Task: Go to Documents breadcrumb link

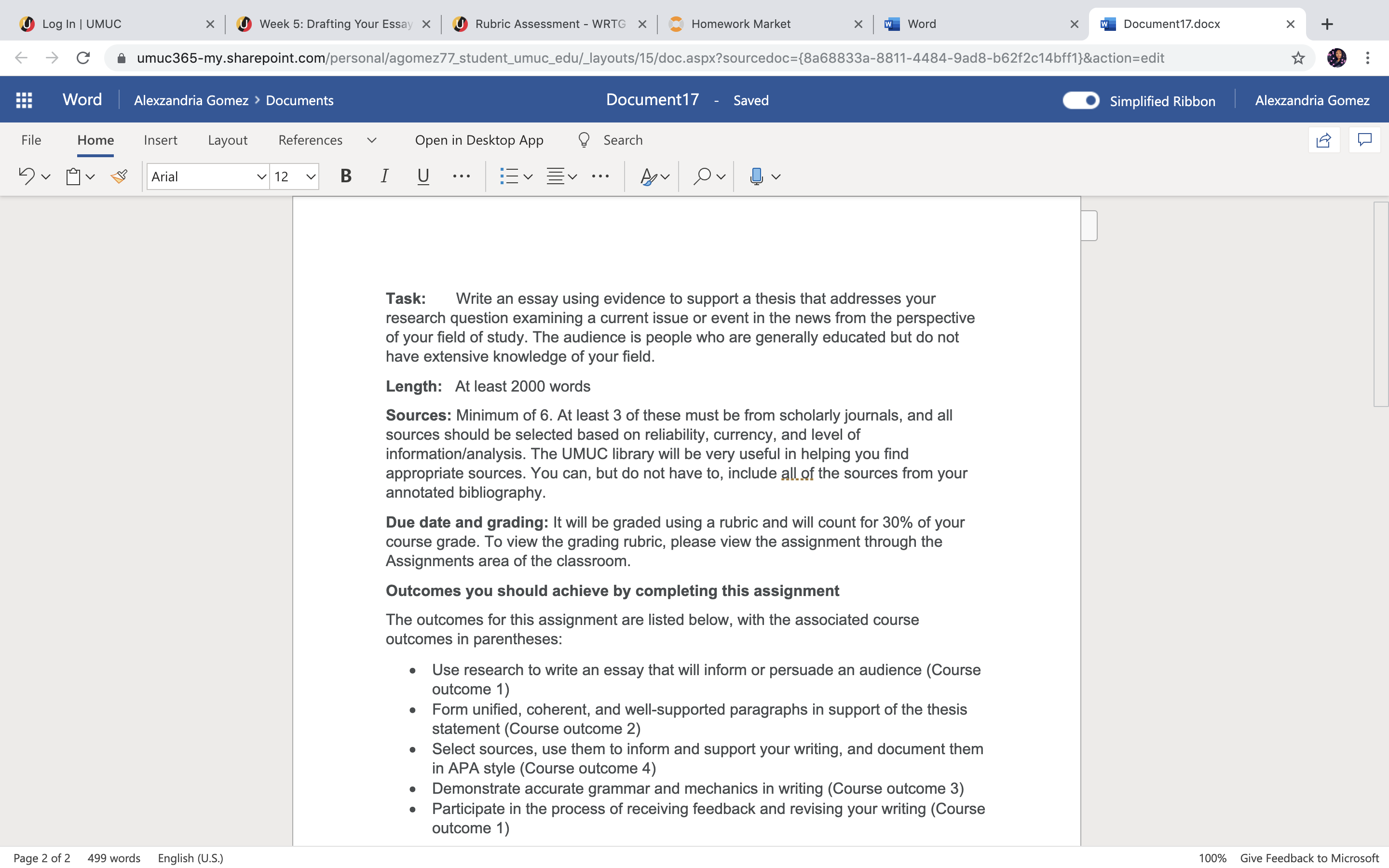Action: pos(300,100)
